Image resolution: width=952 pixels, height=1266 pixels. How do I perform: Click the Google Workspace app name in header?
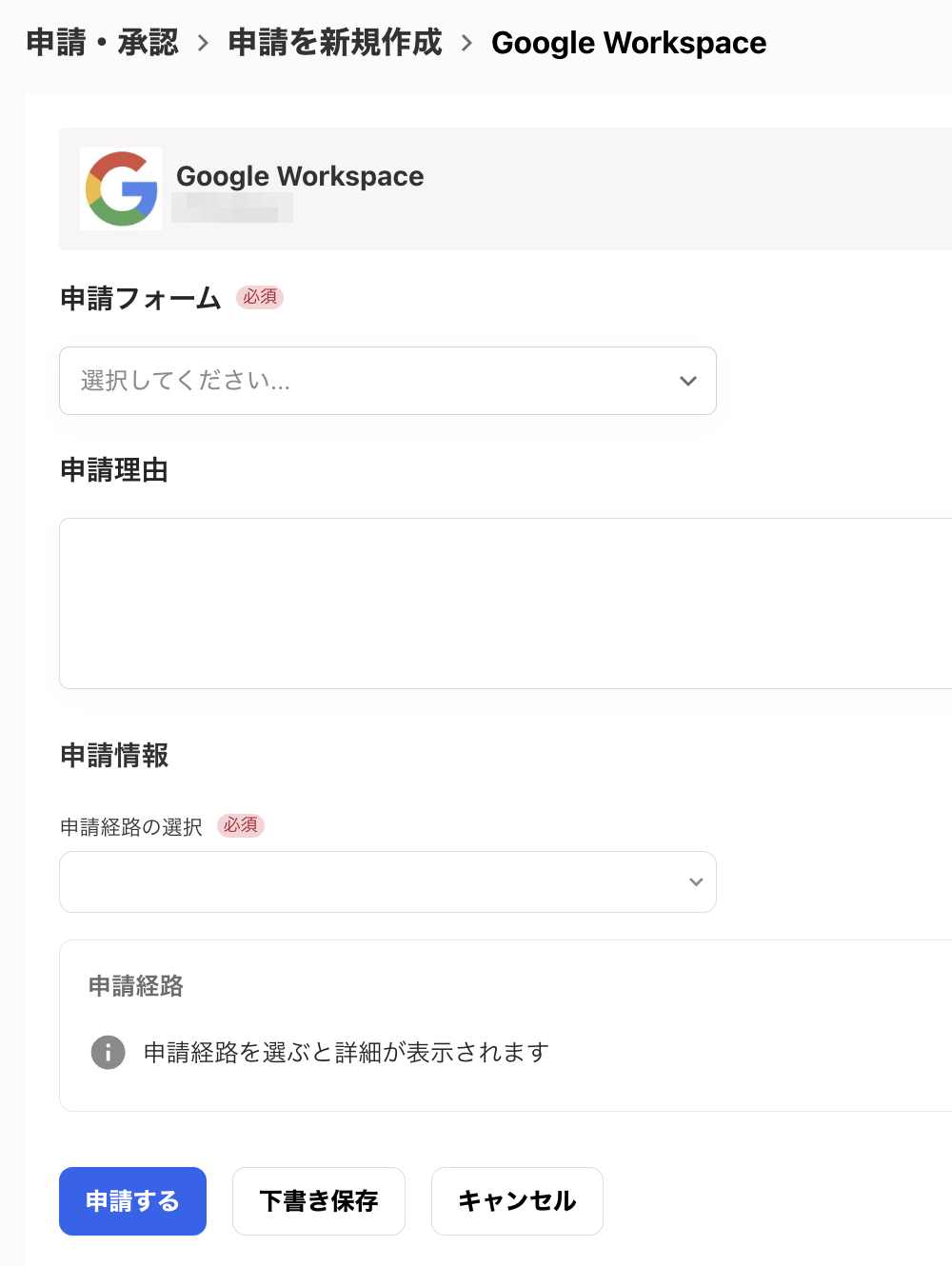tap(301, 176)
